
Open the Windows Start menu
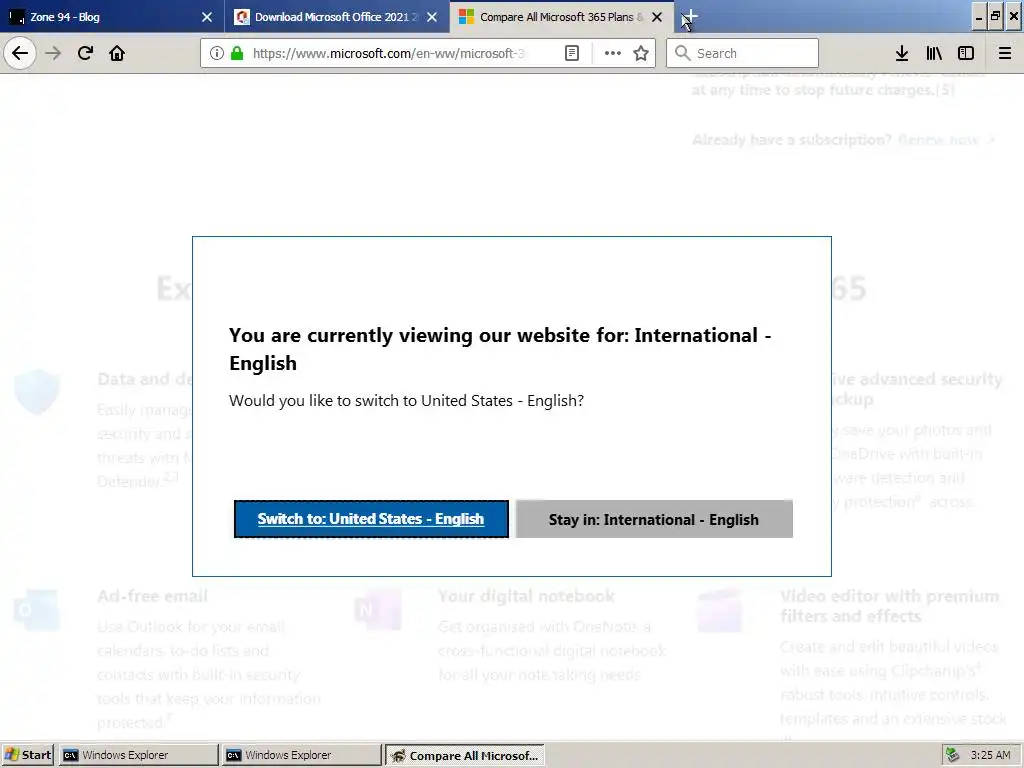click(x=28, y=755)
